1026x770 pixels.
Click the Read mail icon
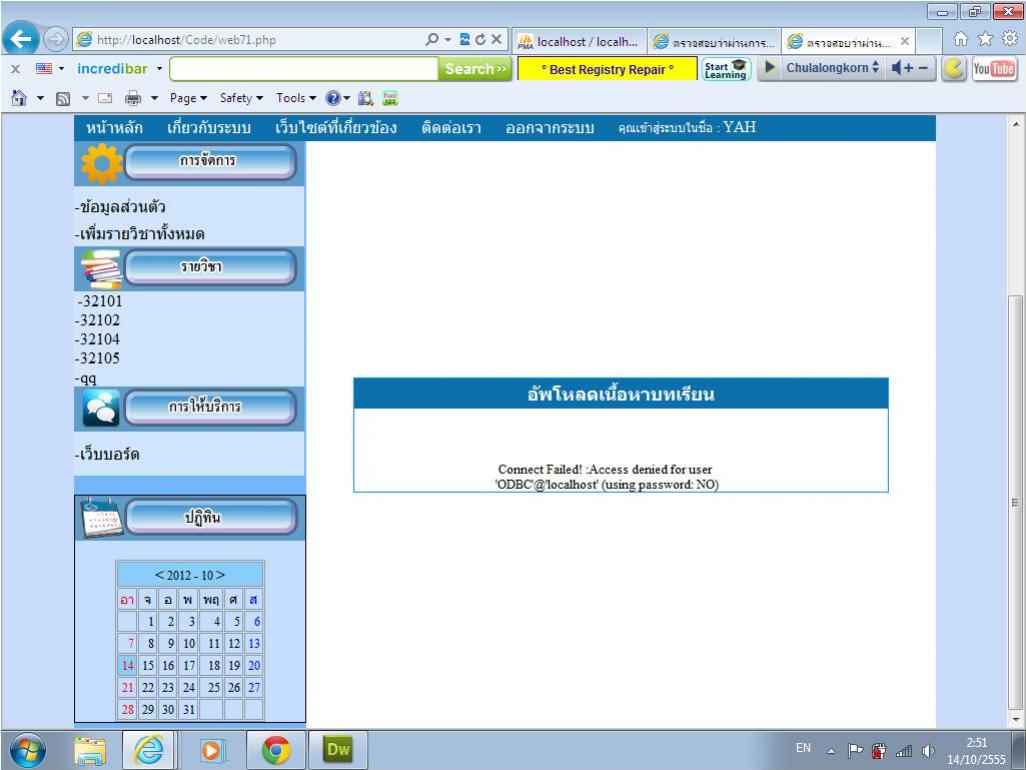click(x=105, y=98)
